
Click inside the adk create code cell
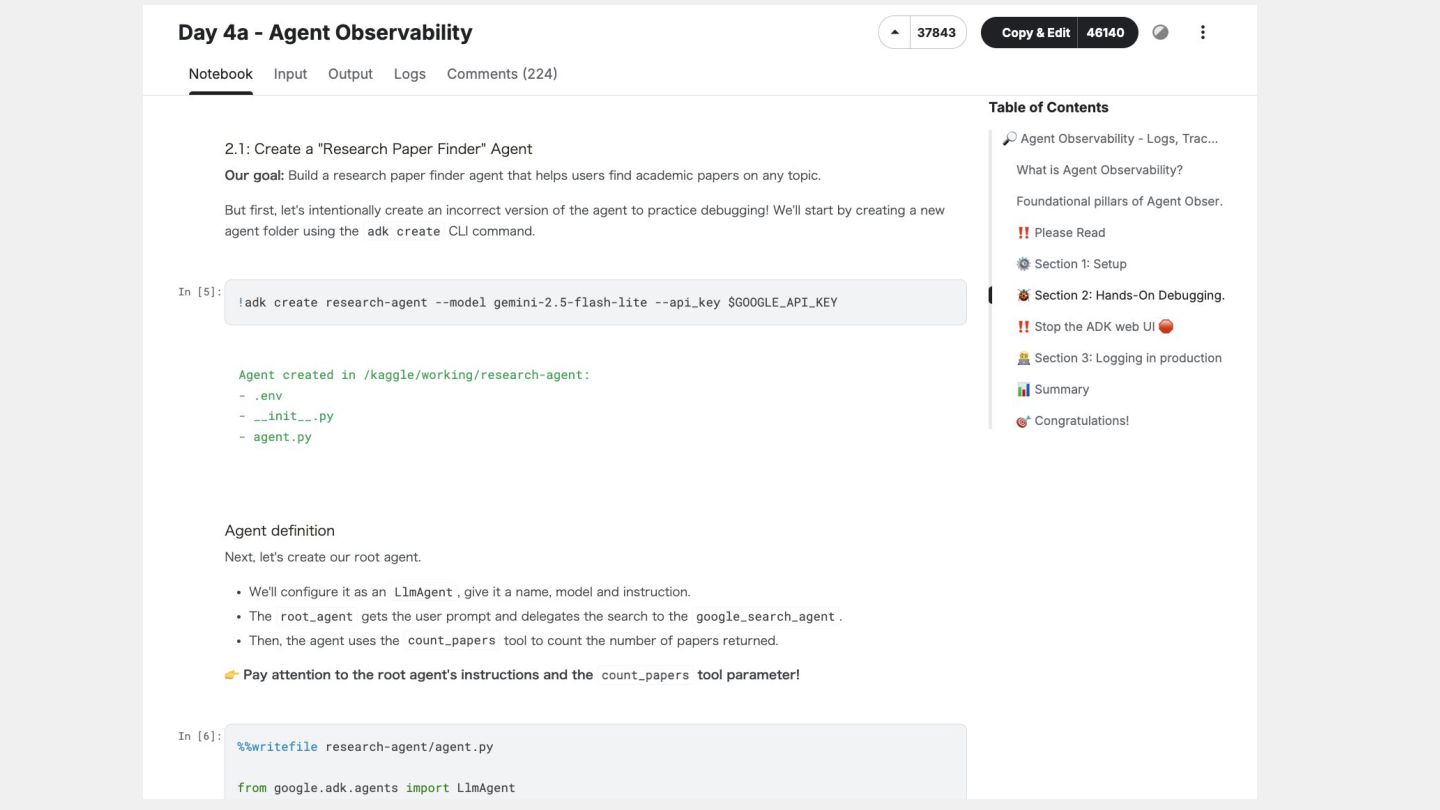(x=595, y=302)
